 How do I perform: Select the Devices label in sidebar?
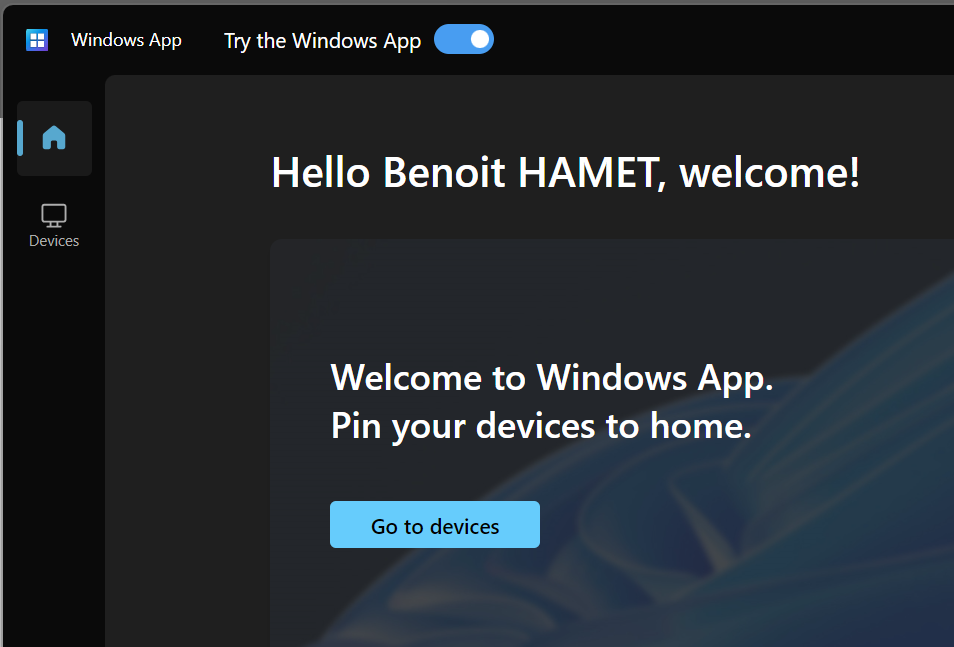point(54,241)
